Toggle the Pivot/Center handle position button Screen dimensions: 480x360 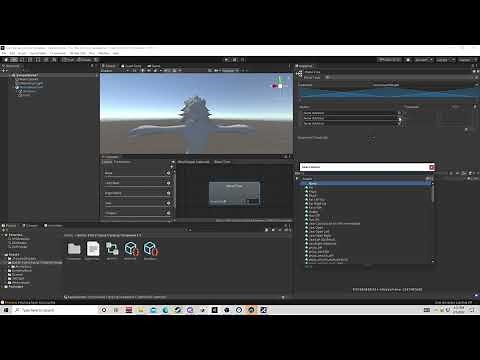68,60
